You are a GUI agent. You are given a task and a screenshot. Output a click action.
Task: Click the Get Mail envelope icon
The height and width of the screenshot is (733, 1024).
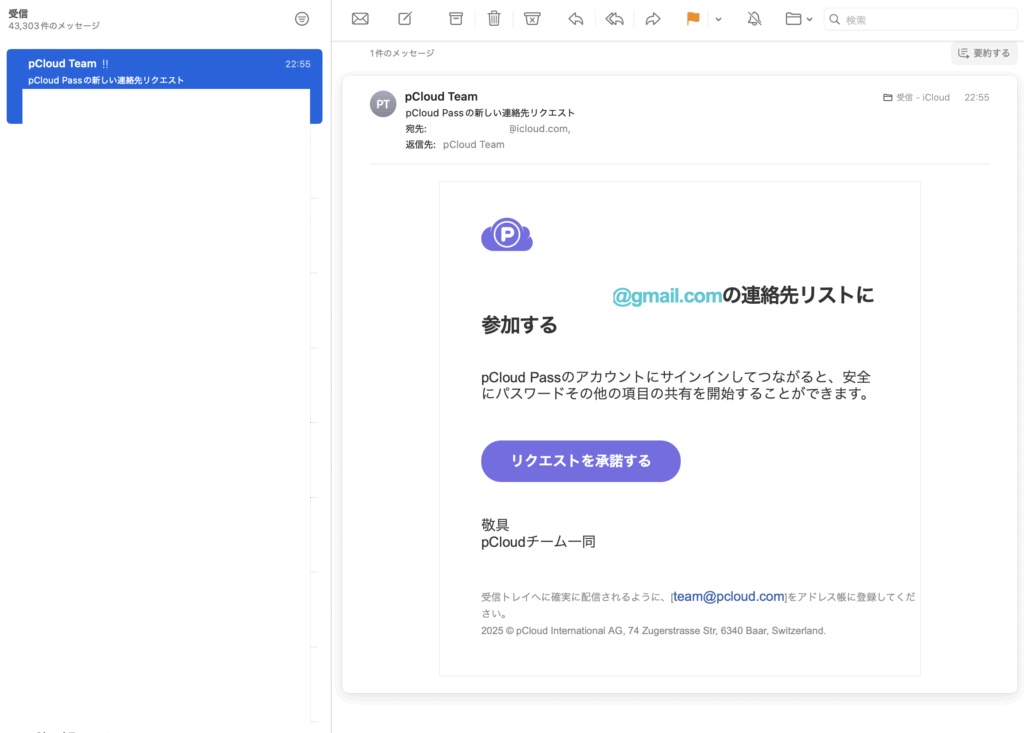pyautogui.click(x=360, y=19)
